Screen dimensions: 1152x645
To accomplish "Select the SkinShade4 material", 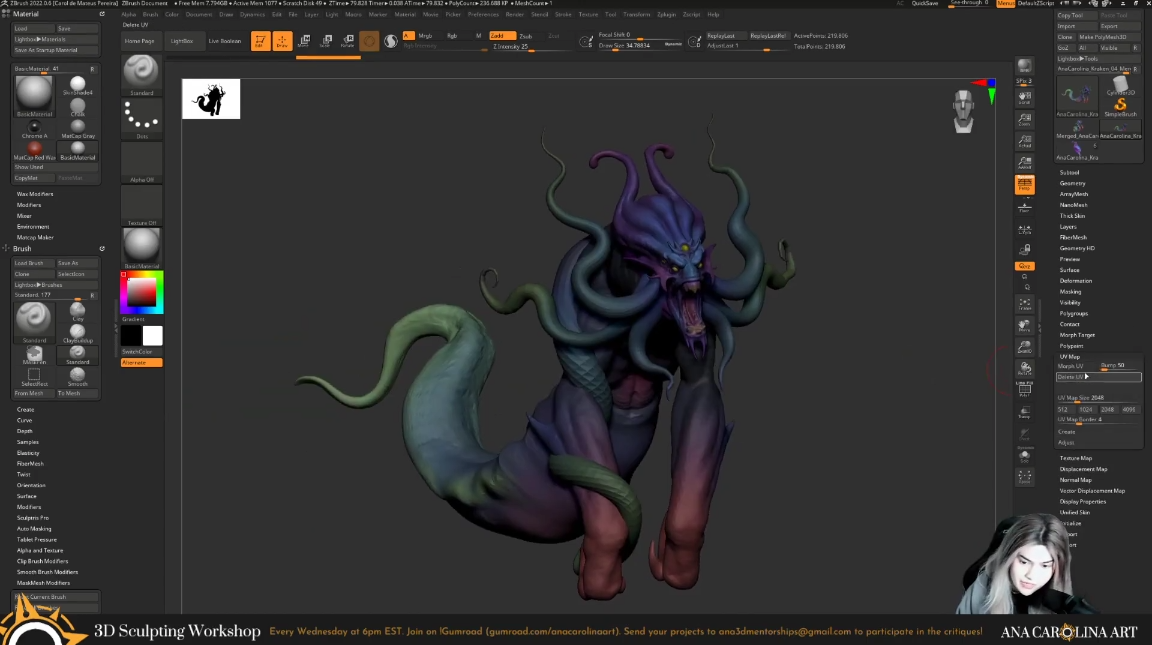I will pyautogui.click(x=77, y=84).
